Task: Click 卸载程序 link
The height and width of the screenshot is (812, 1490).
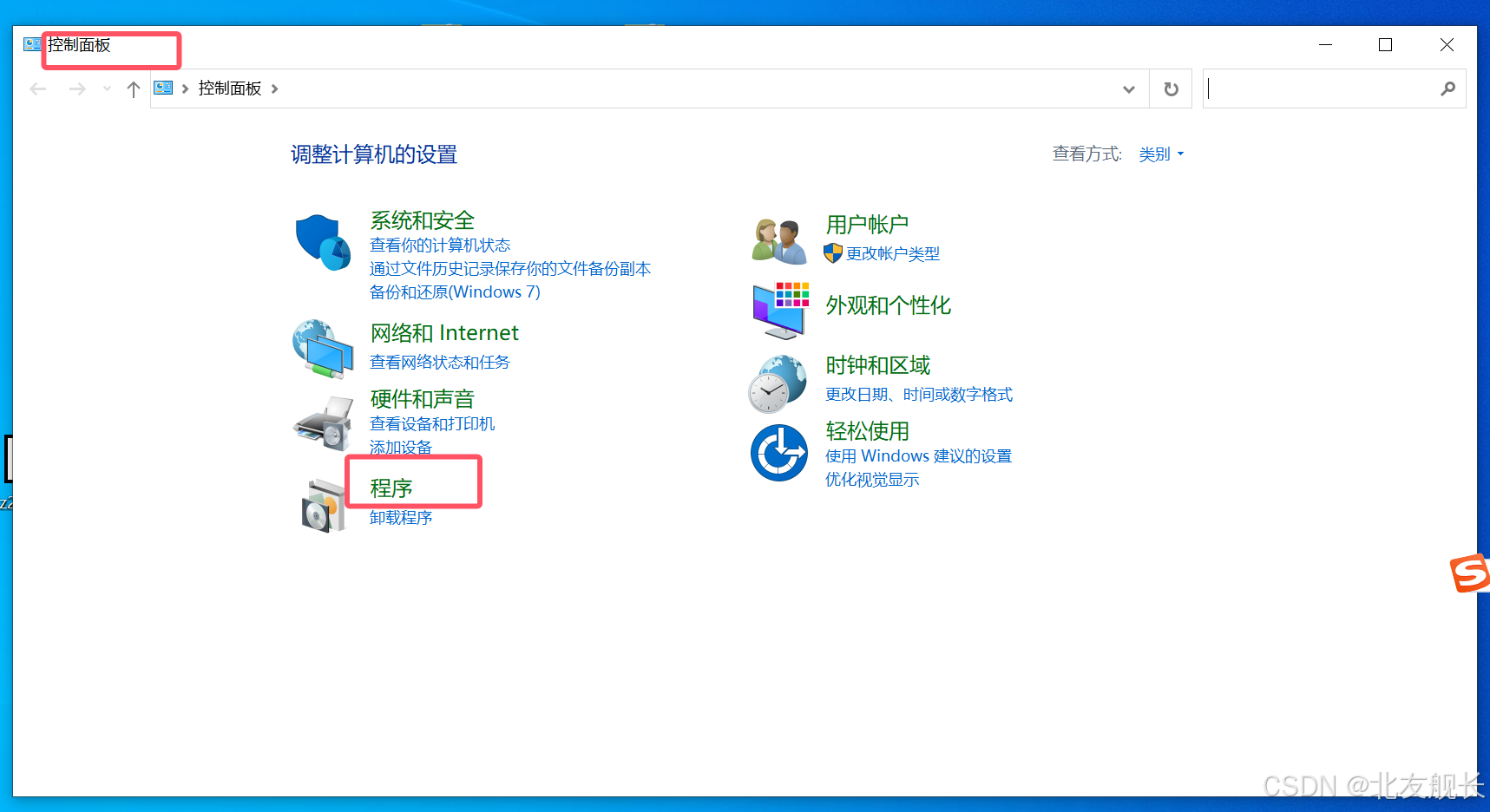Action: 401,518
